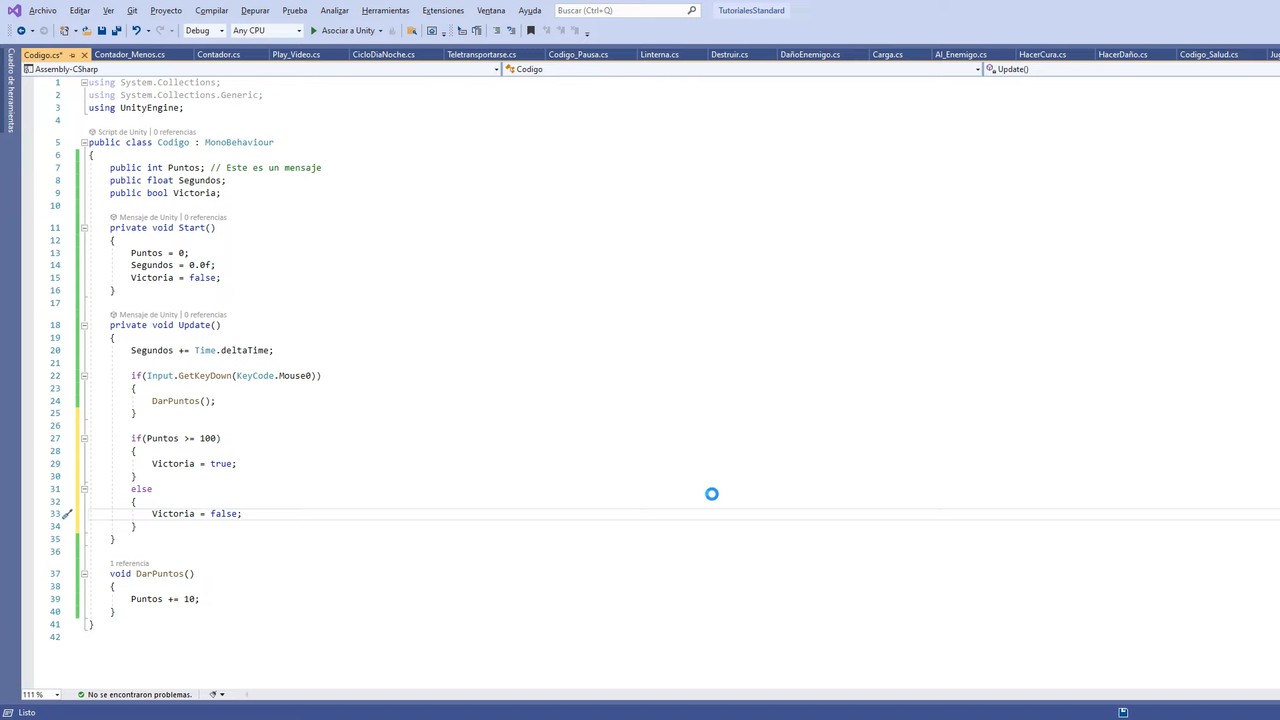Open the Asociar a Unity dropdown arrow
The width and height of the screenshot is (1280, 720).
380,30
